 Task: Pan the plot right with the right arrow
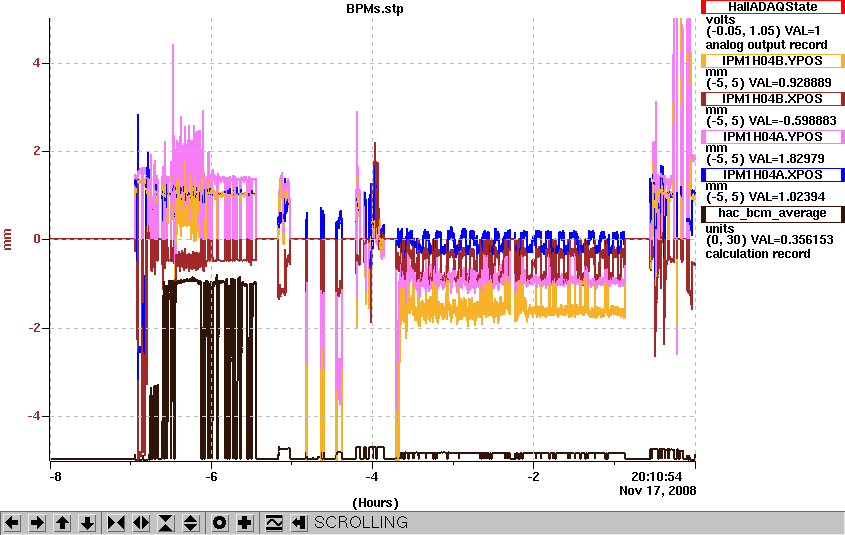click(x=37, y=523)
